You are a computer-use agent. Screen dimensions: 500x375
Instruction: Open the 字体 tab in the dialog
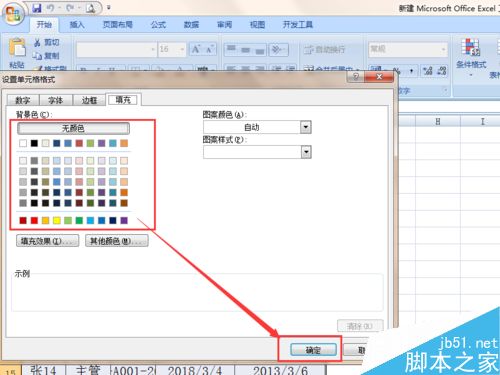56,100
